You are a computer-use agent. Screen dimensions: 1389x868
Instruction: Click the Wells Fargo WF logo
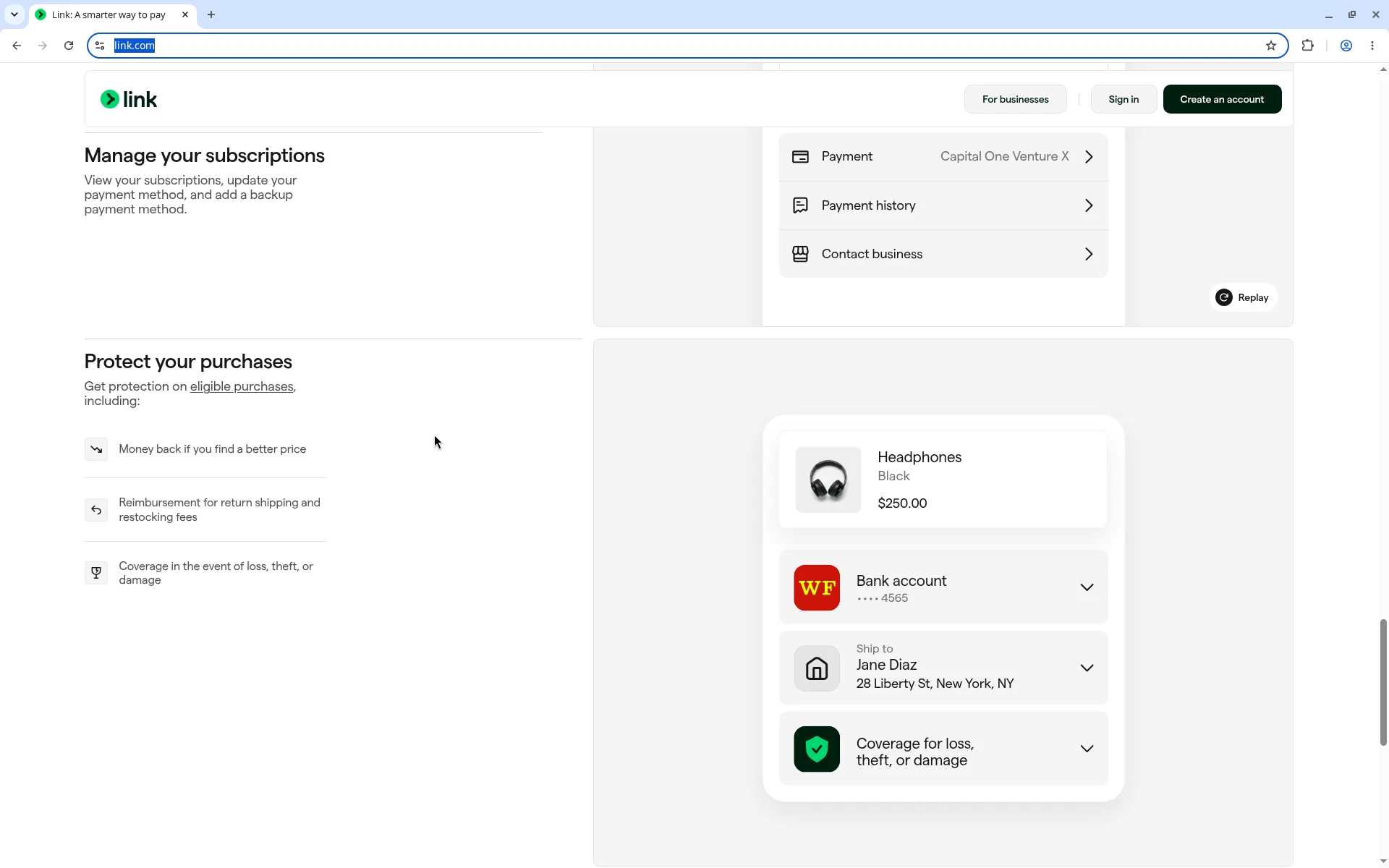(817, 587)
